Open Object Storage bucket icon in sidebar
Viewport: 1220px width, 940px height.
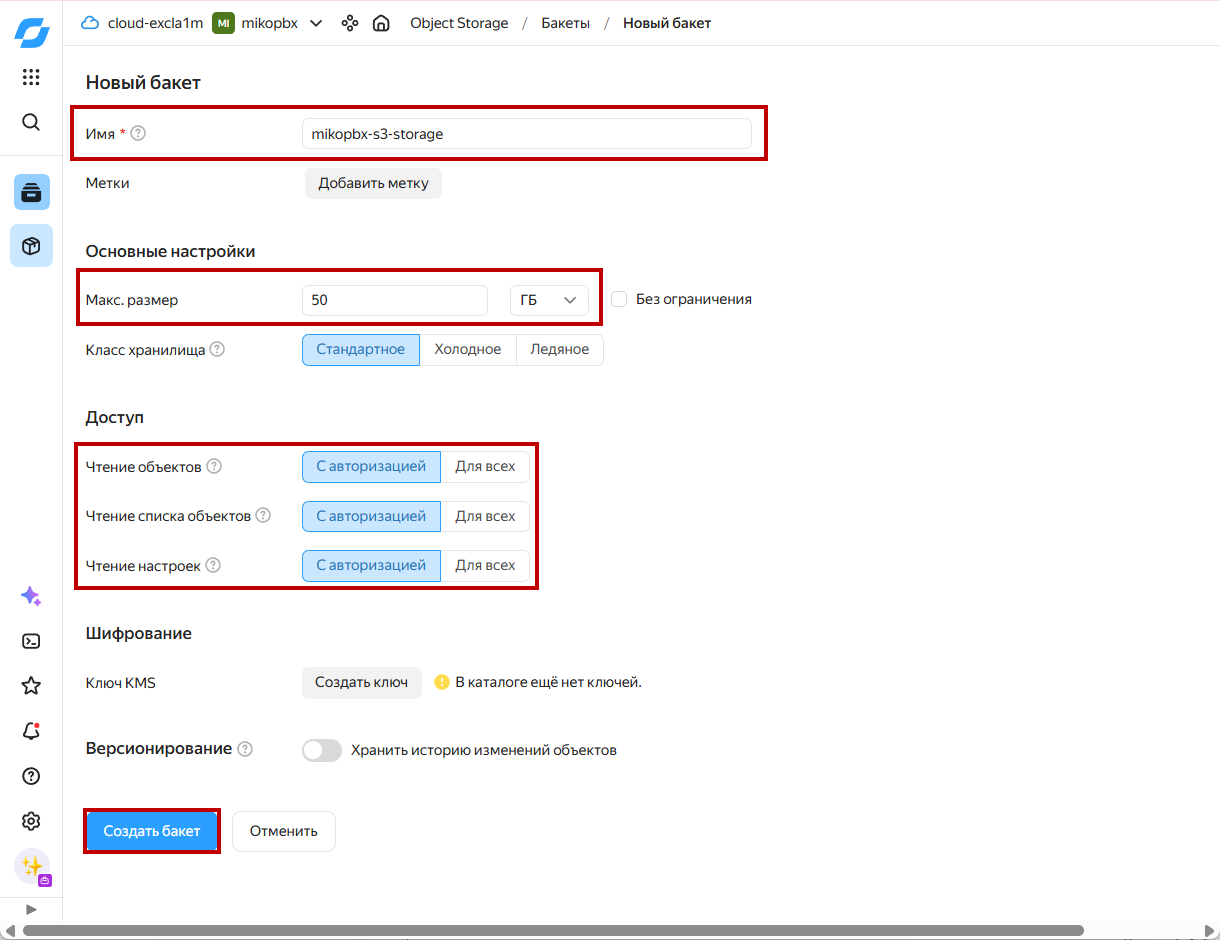click(31, 192)
